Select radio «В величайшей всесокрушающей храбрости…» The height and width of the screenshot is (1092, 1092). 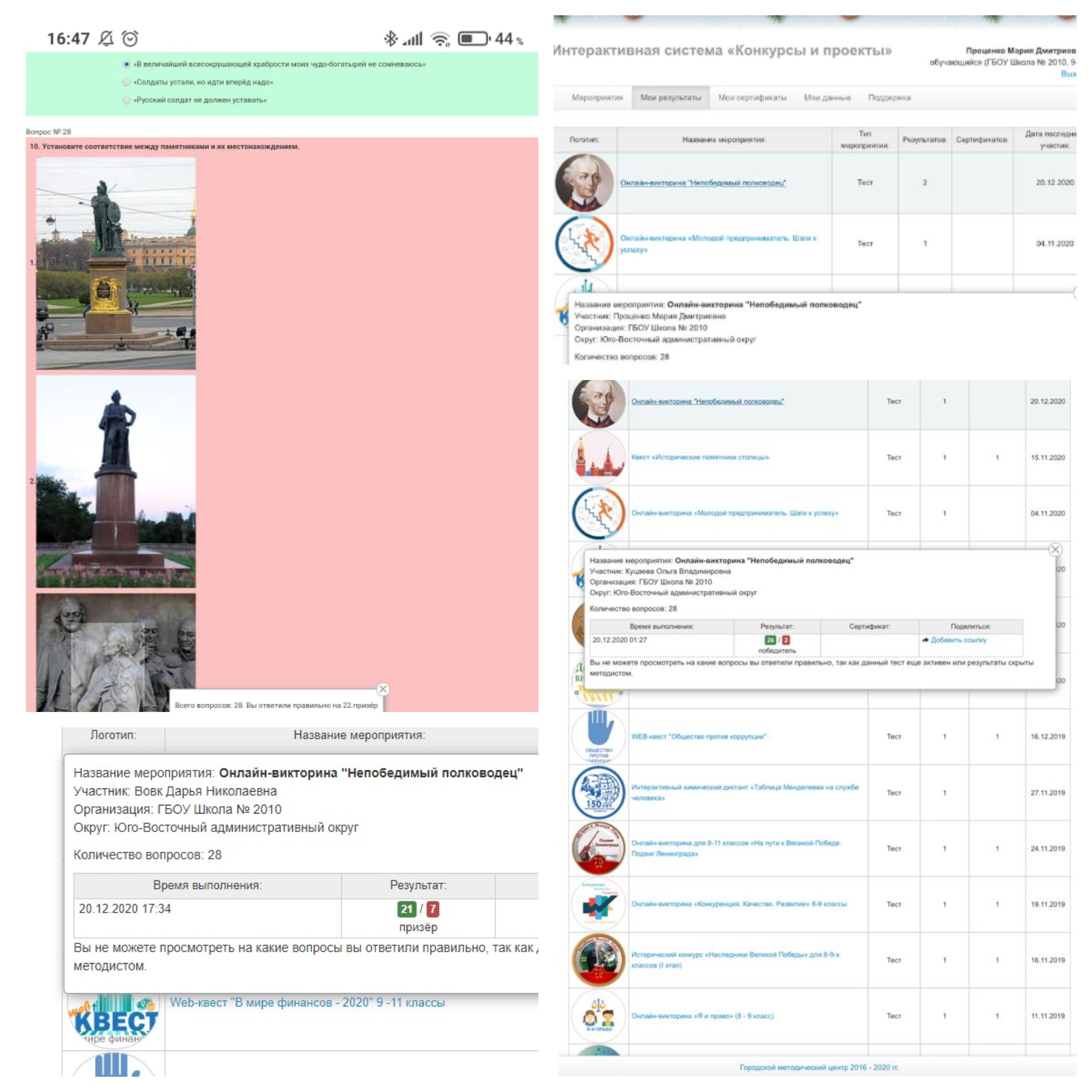click(127, 64)
